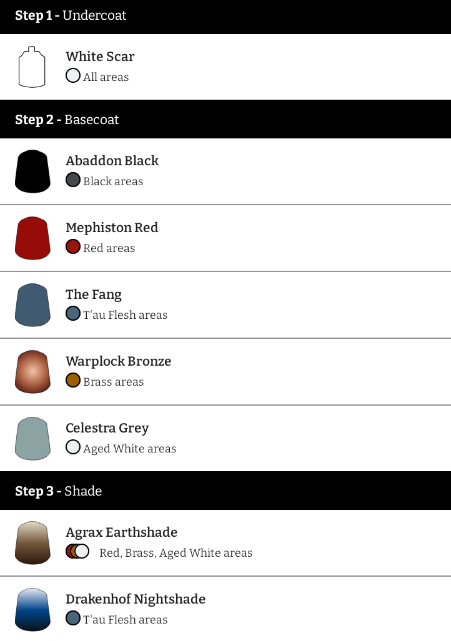The image size is (451, 641).
Task: Tap the Agrax Earthshade shade pot icon
Action: (x=33, y=542)
